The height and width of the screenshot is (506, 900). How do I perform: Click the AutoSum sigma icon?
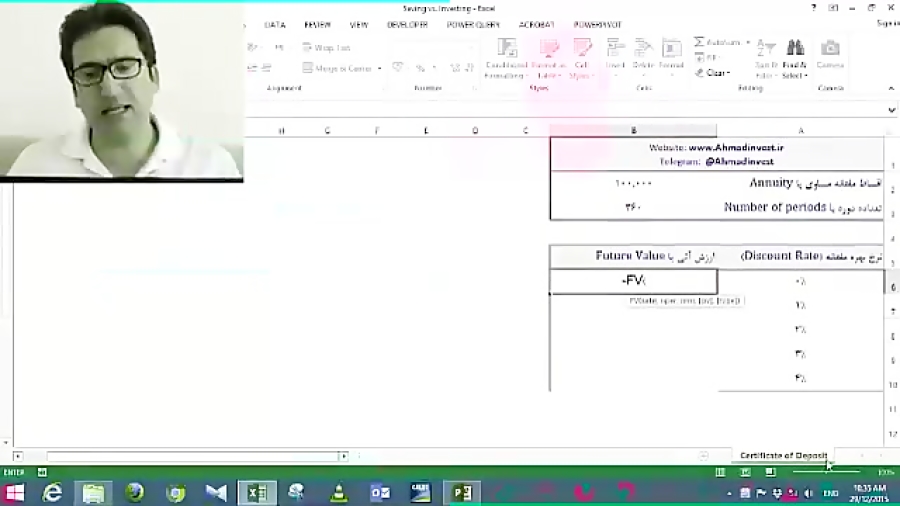pyautogui.click(x=699, y=42)
